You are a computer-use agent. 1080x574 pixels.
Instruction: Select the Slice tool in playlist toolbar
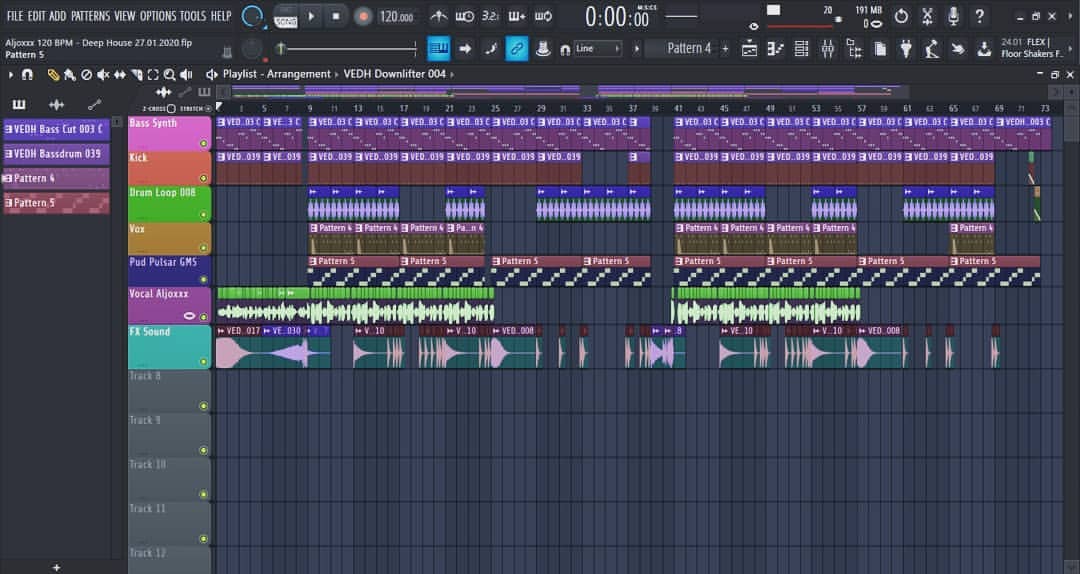(136, 74)
